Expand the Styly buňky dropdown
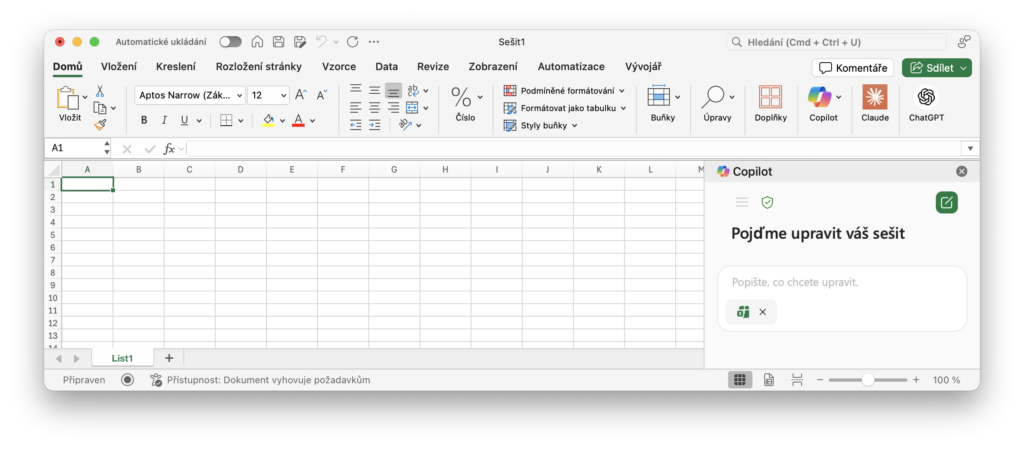Viewport: 1024px width, 449px height. click(575, 125)
